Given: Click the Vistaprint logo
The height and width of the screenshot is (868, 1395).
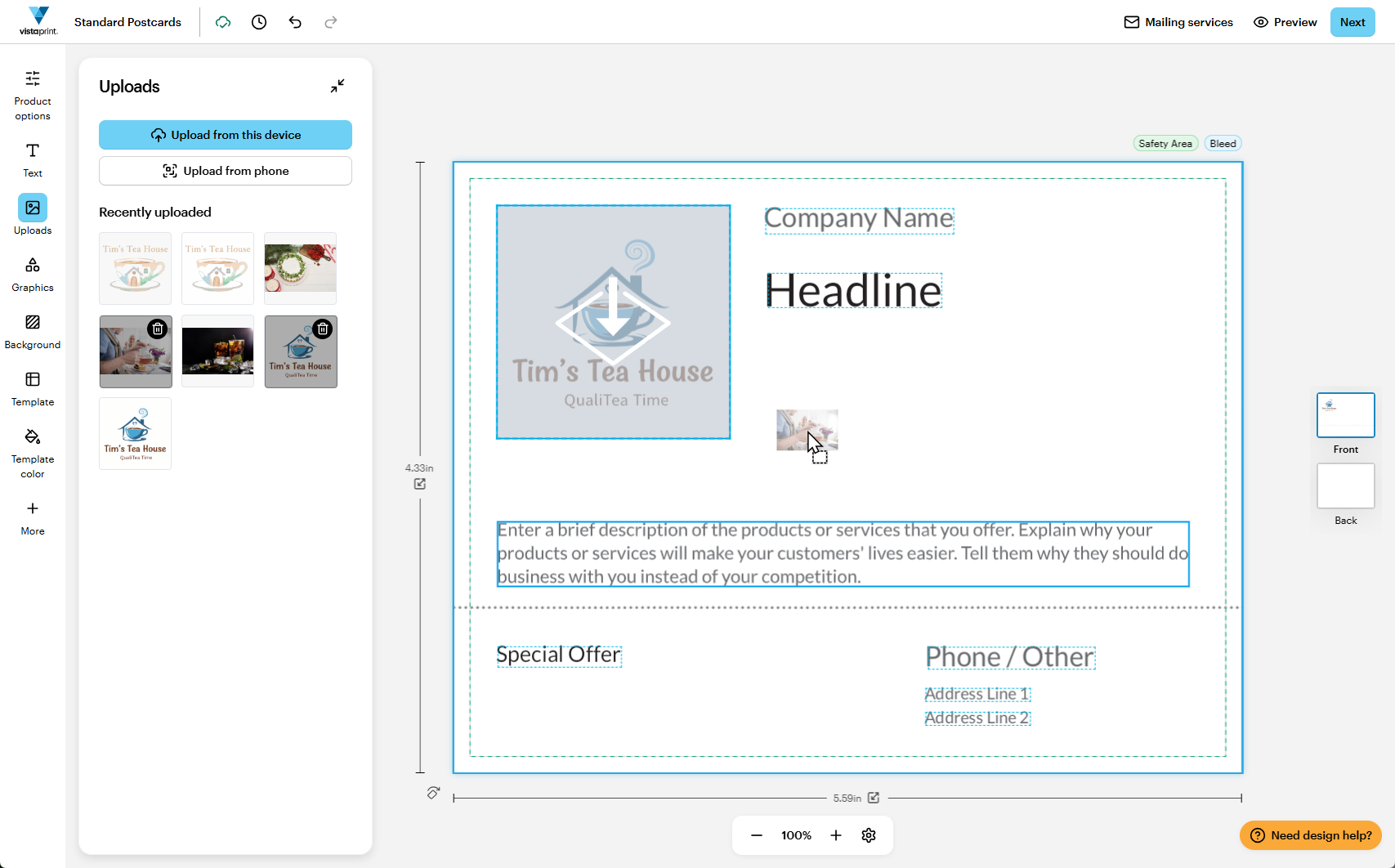Looking at the screenshot, I should tap(38, 21).
